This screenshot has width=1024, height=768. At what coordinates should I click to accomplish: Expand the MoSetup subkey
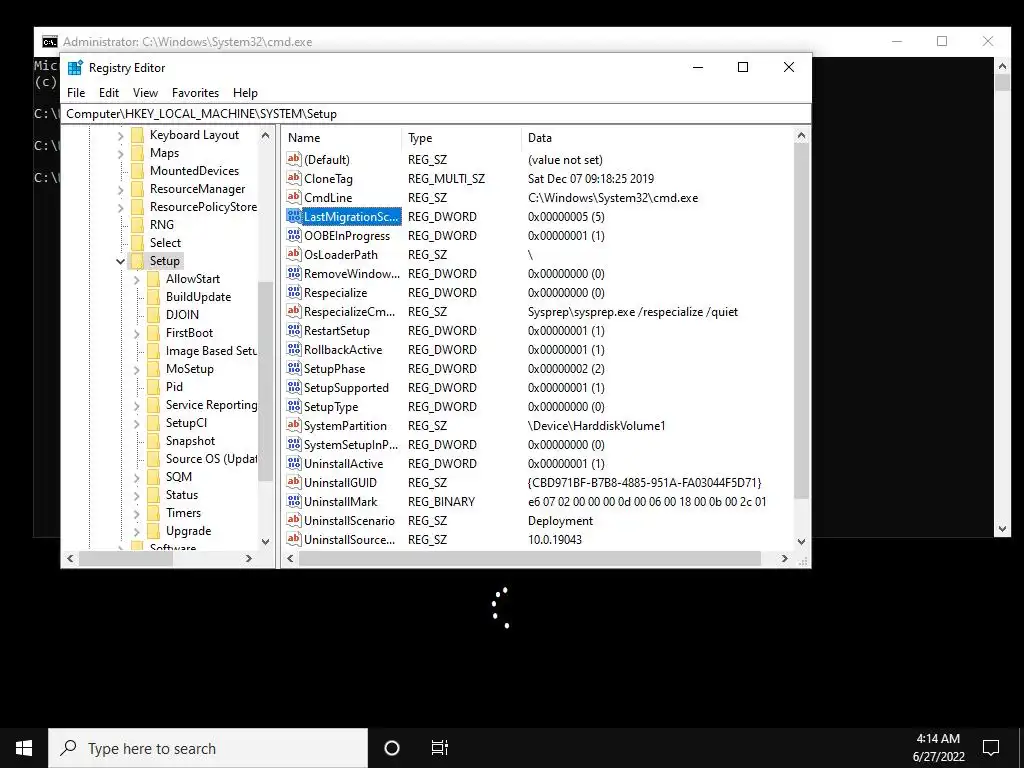click(136, 370)
